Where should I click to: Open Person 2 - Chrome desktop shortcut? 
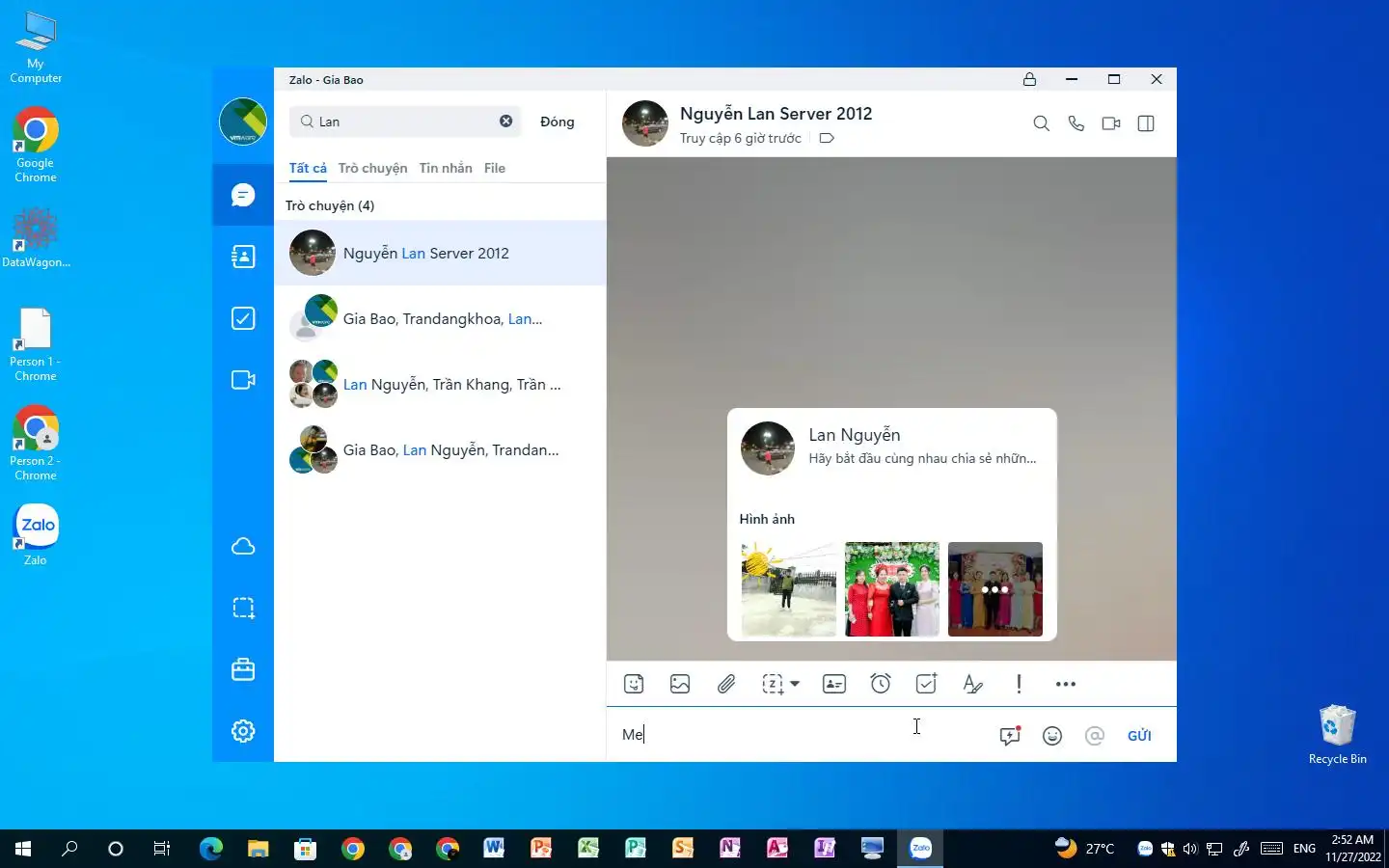coord(36,443)
